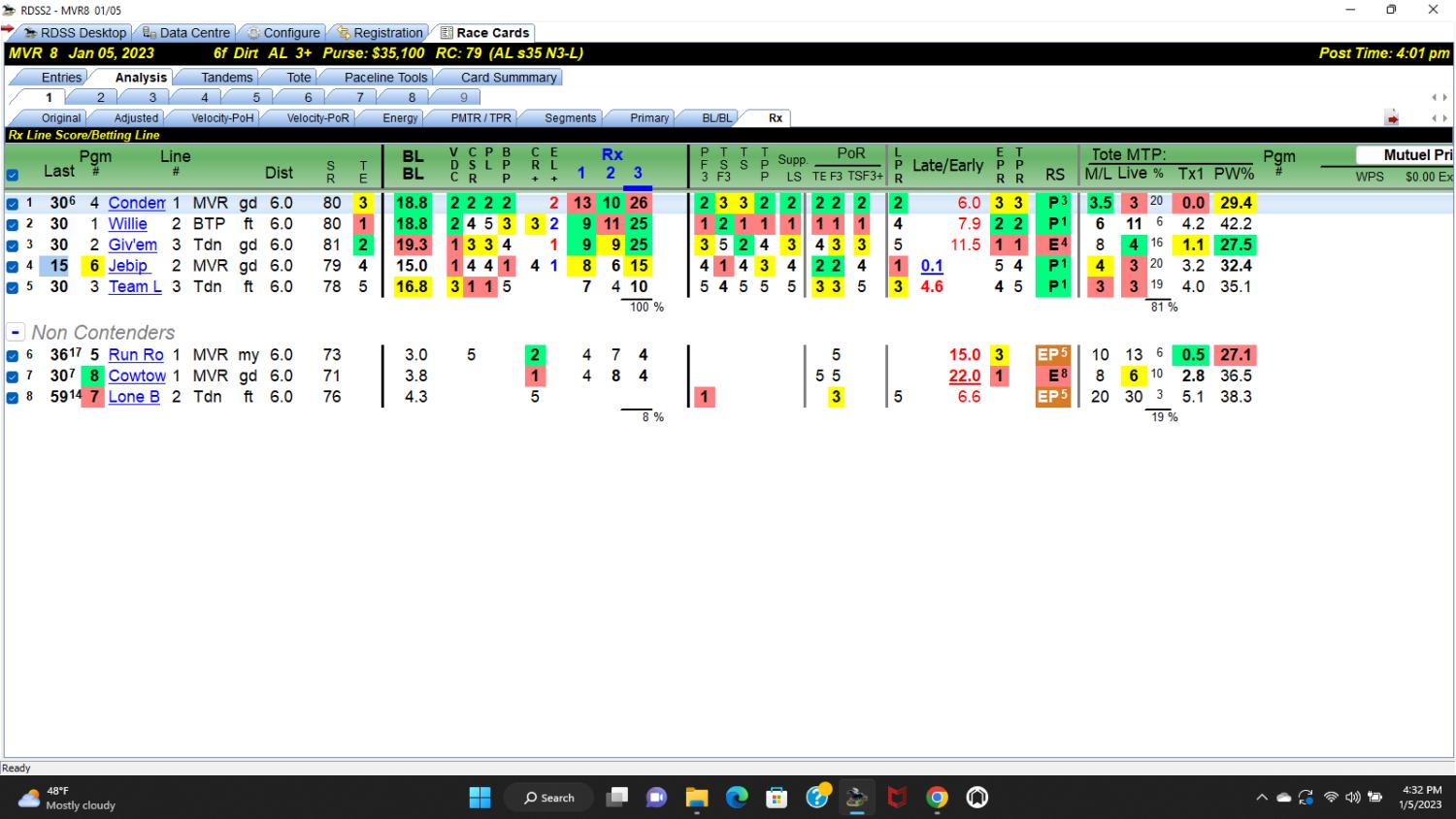Select race 5 tab
Viewport: 1456px width, 819px height.
tap(256, 97)
